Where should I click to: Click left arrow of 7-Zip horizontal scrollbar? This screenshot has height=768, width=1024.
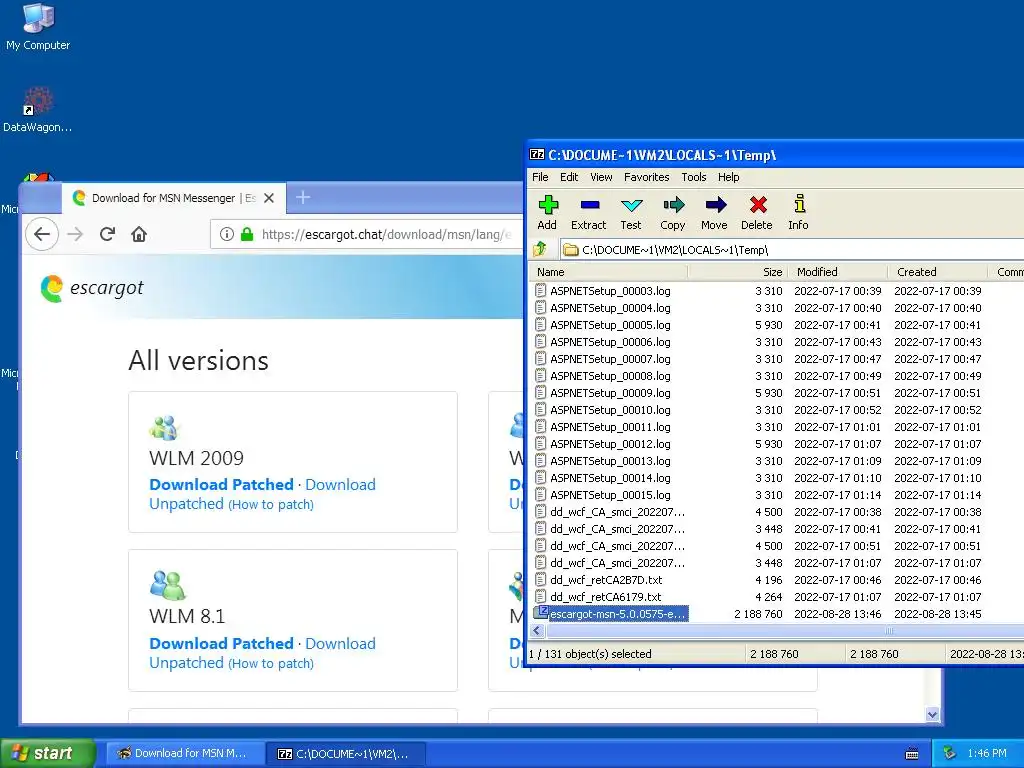pos(537,630)
